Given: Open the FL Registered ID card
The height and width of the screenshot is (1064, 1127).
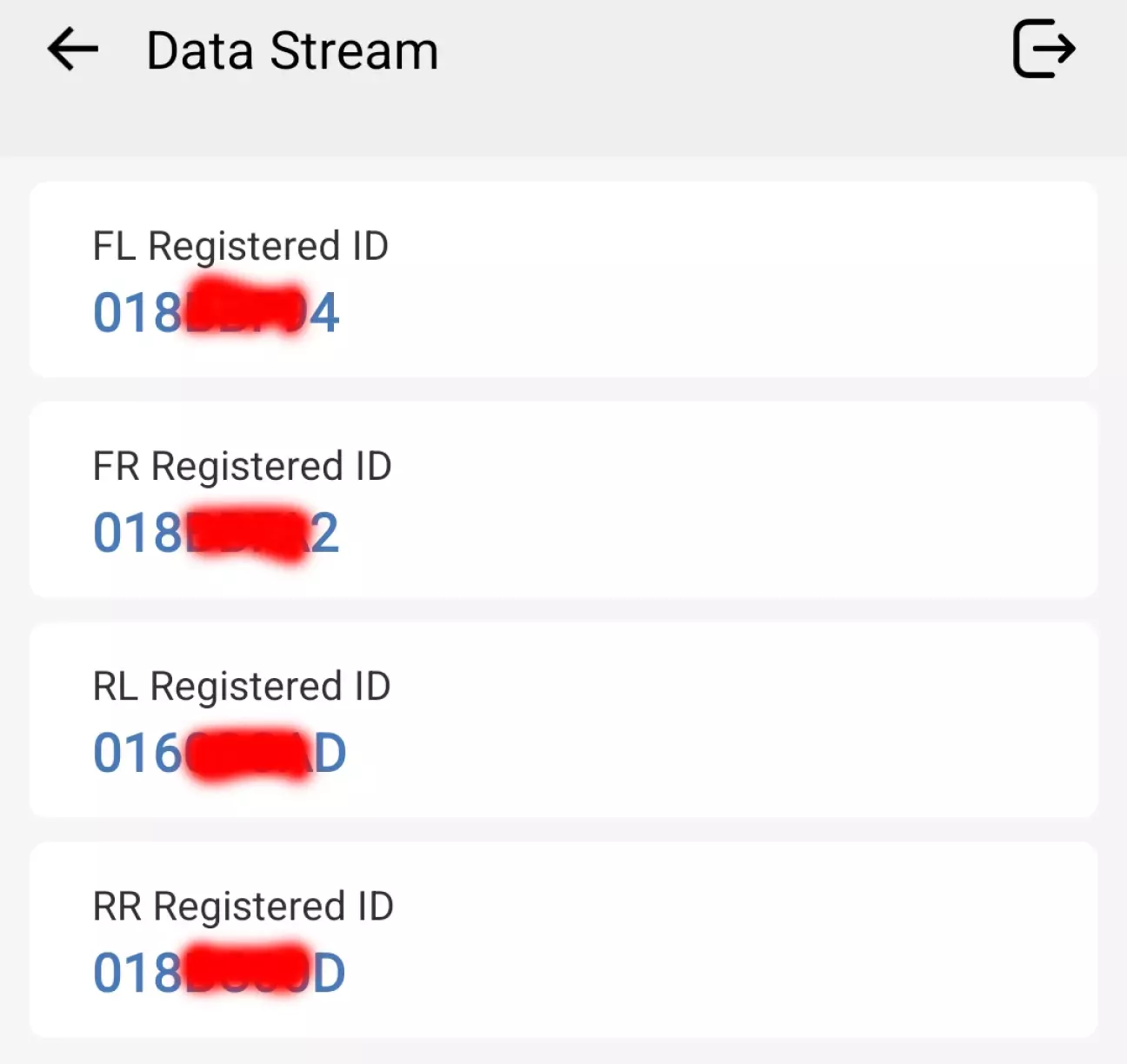Looking at the screenshot, I should coord(696,280).
